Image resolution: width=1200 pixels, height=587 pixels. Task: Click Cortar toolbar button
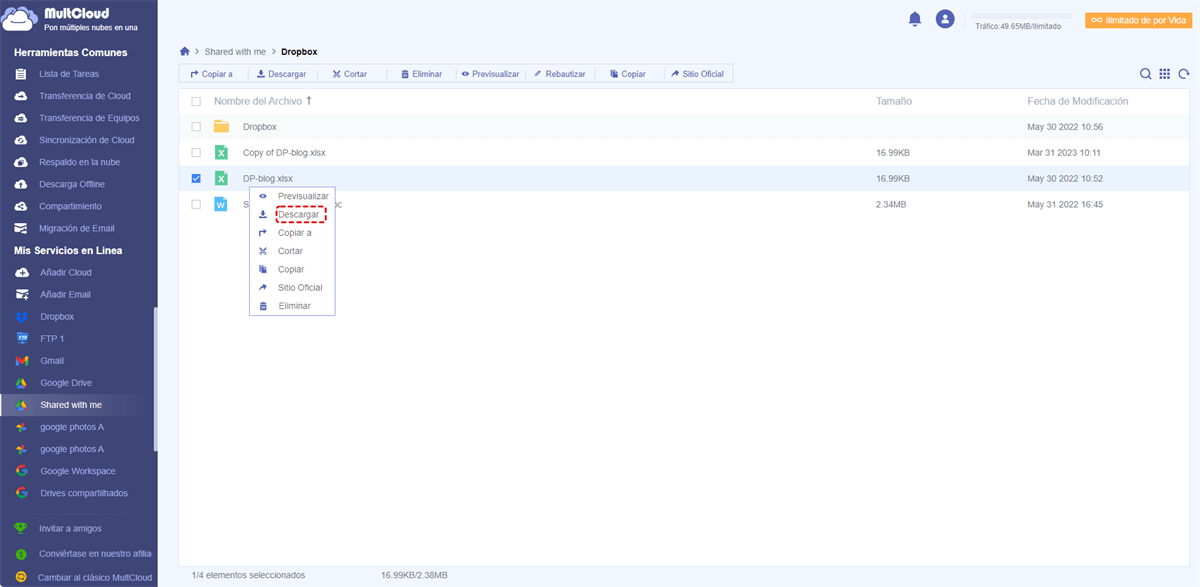coord(350,74)
